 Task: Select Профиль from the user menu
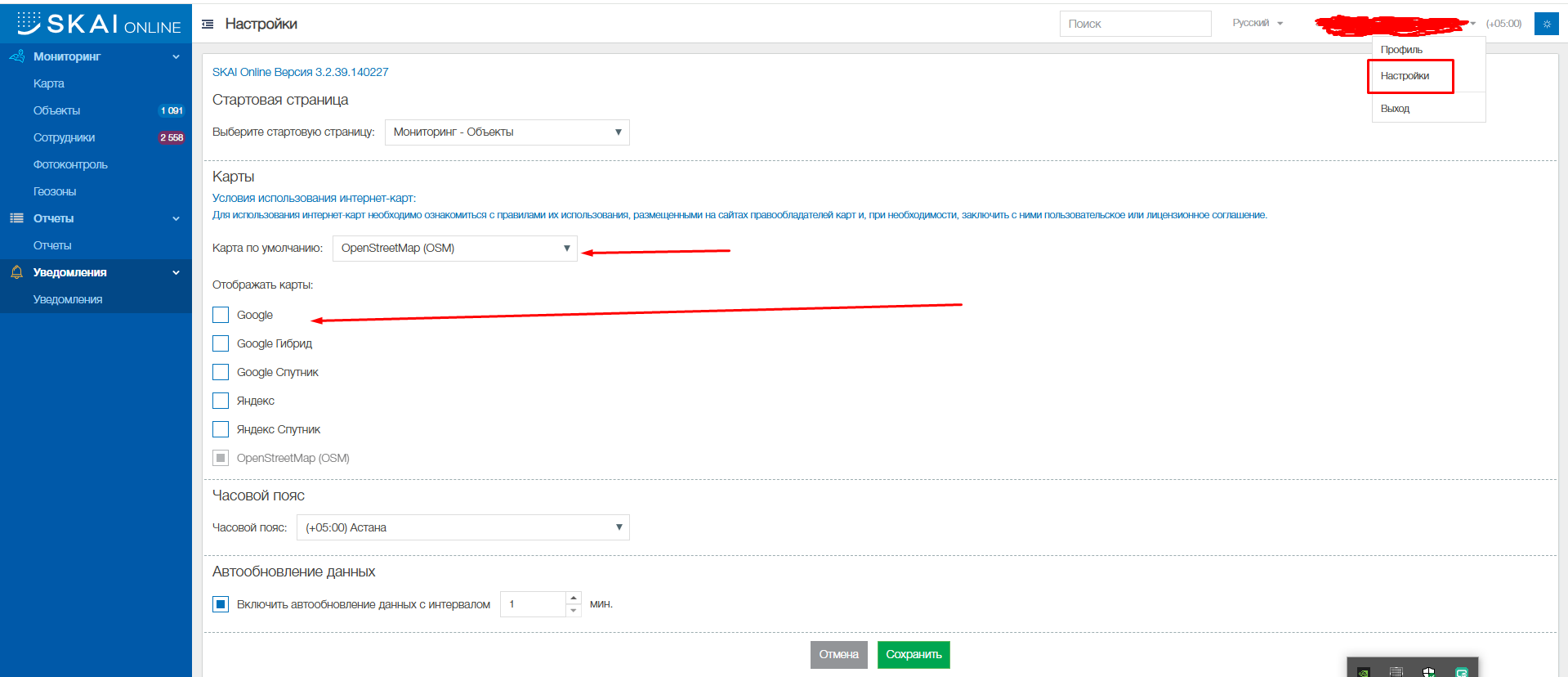[x=1401, y=50]
